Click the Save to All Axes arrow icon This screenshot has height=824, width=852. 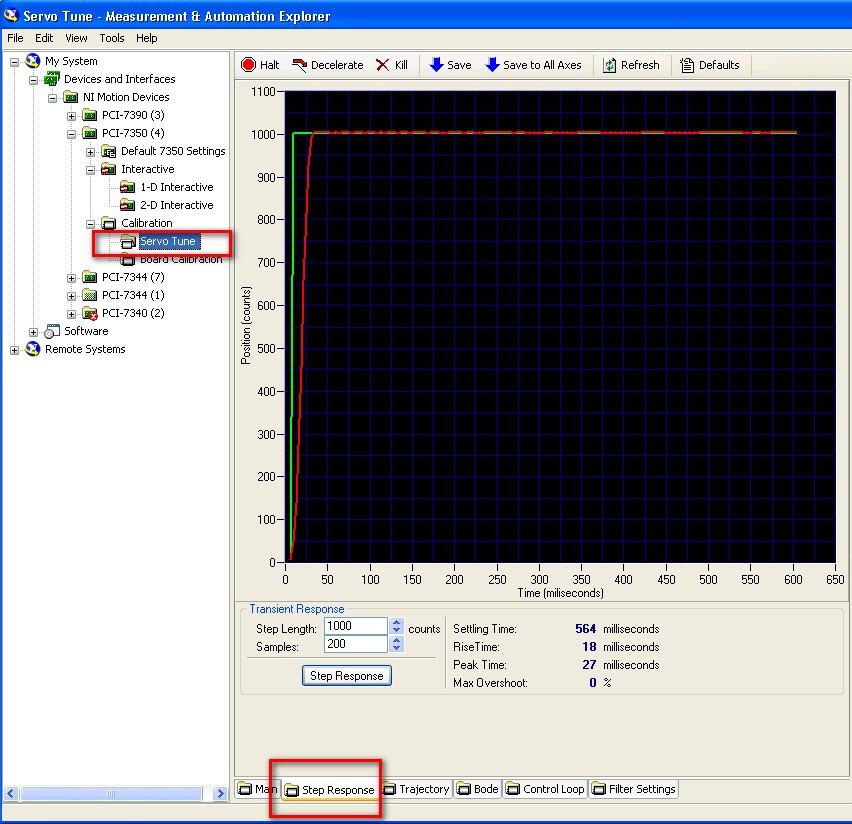(492, 65)
